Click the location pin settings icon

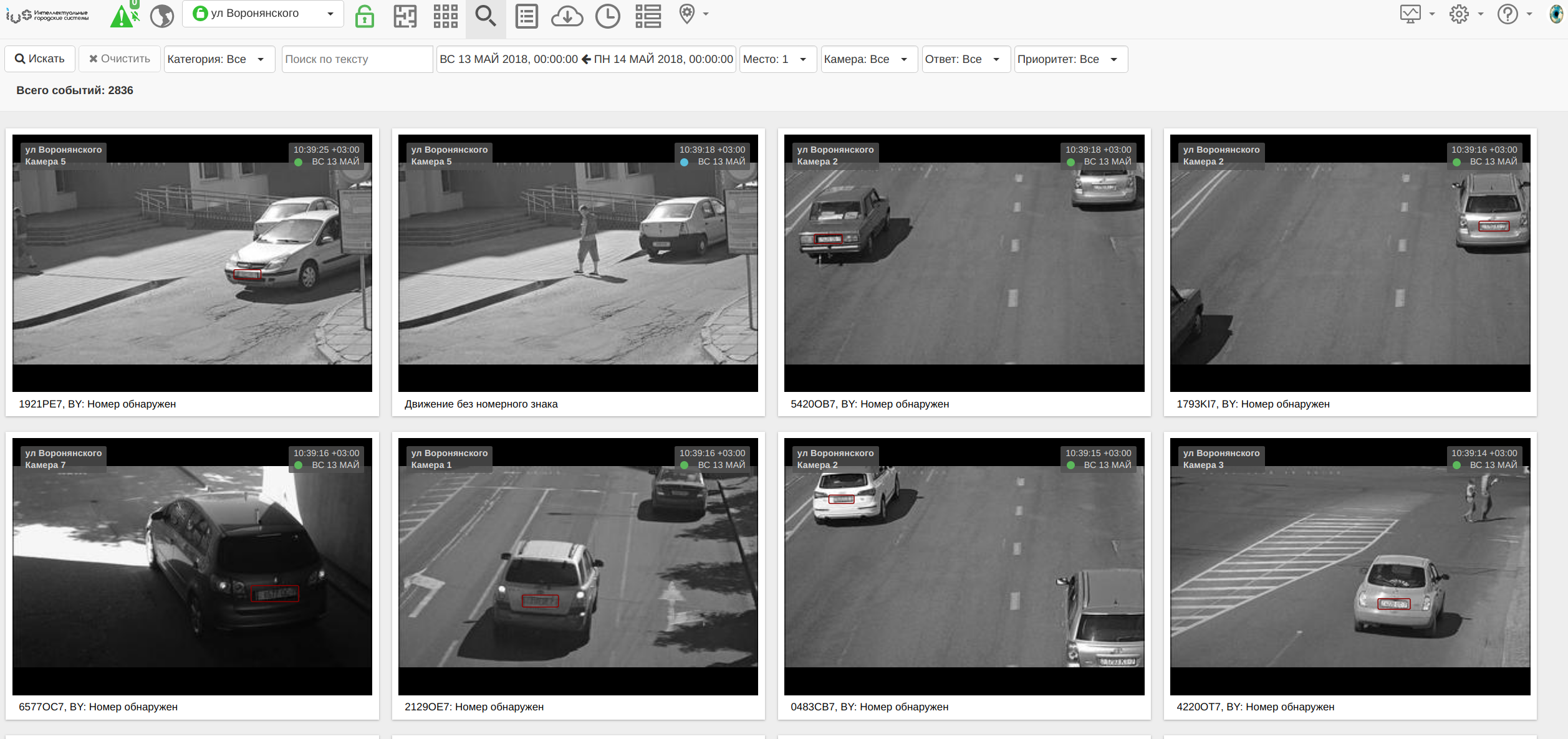[x=687, y=14]
